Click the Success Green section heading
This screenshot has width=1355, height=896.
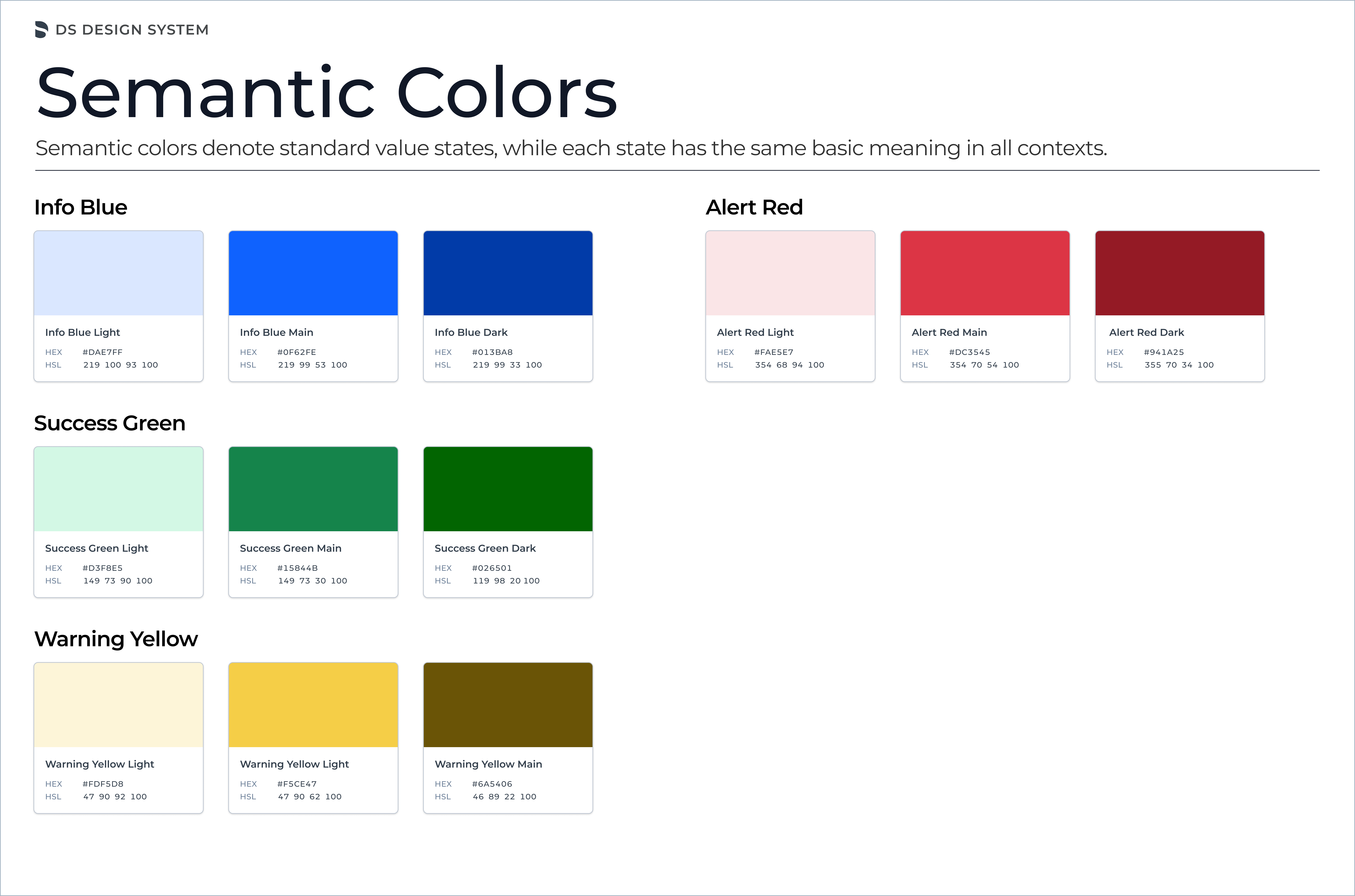(110, 423)
